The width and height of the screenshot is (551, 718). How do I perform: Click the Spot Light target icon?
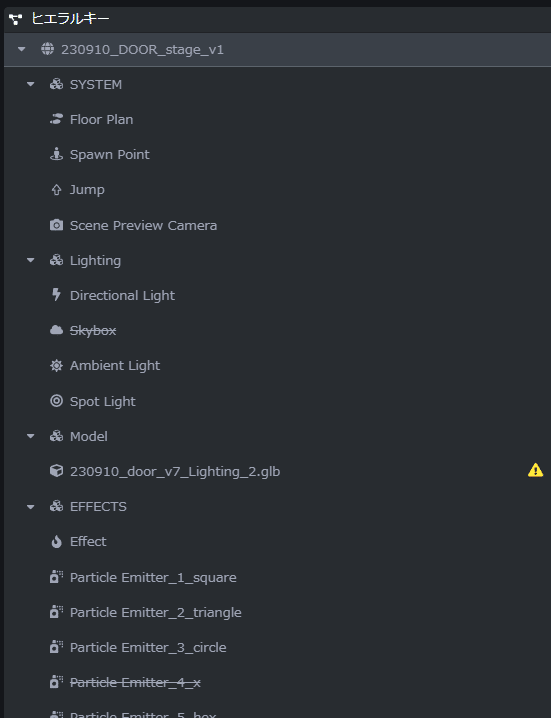click(56, 401)
